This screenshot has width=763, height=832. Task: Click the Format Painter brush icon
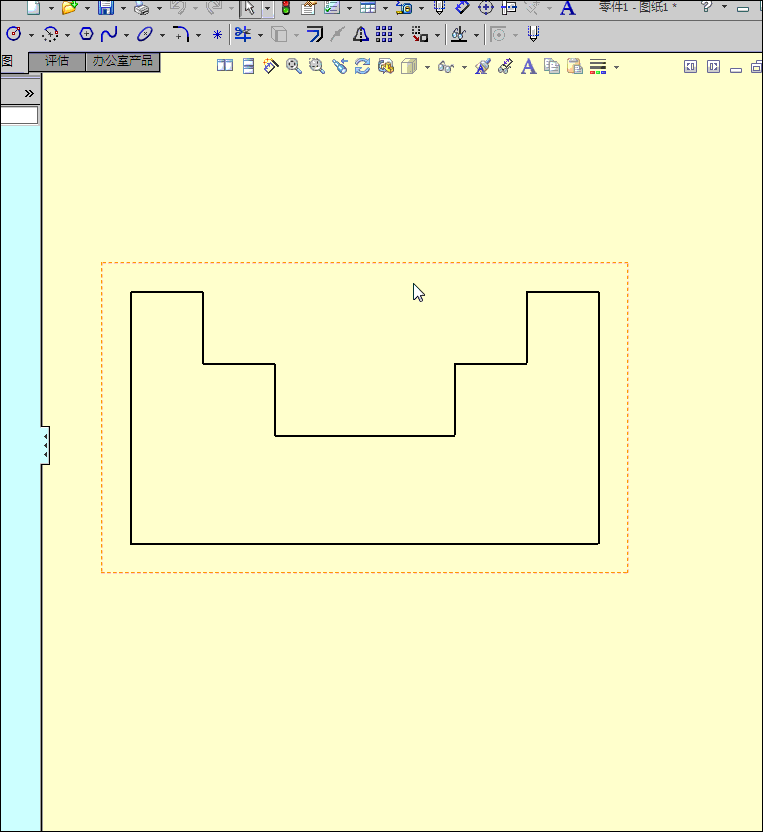click(x=482, y=66)
